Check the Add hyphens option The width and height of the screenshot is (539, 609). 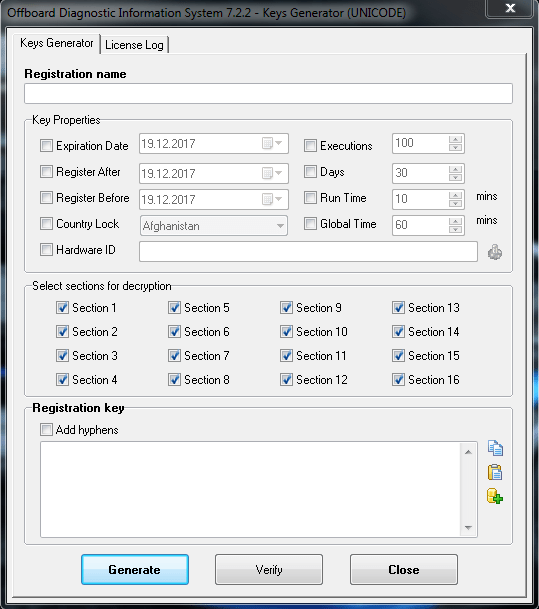click(x=46, y=430)
